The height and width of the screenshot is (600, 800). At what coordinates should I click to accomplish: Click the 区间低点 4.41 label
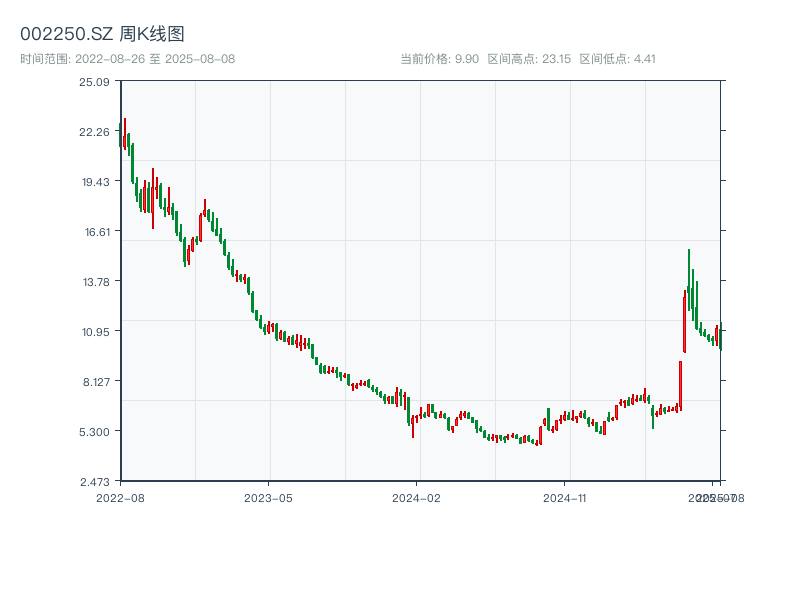(x=617, y=59)
